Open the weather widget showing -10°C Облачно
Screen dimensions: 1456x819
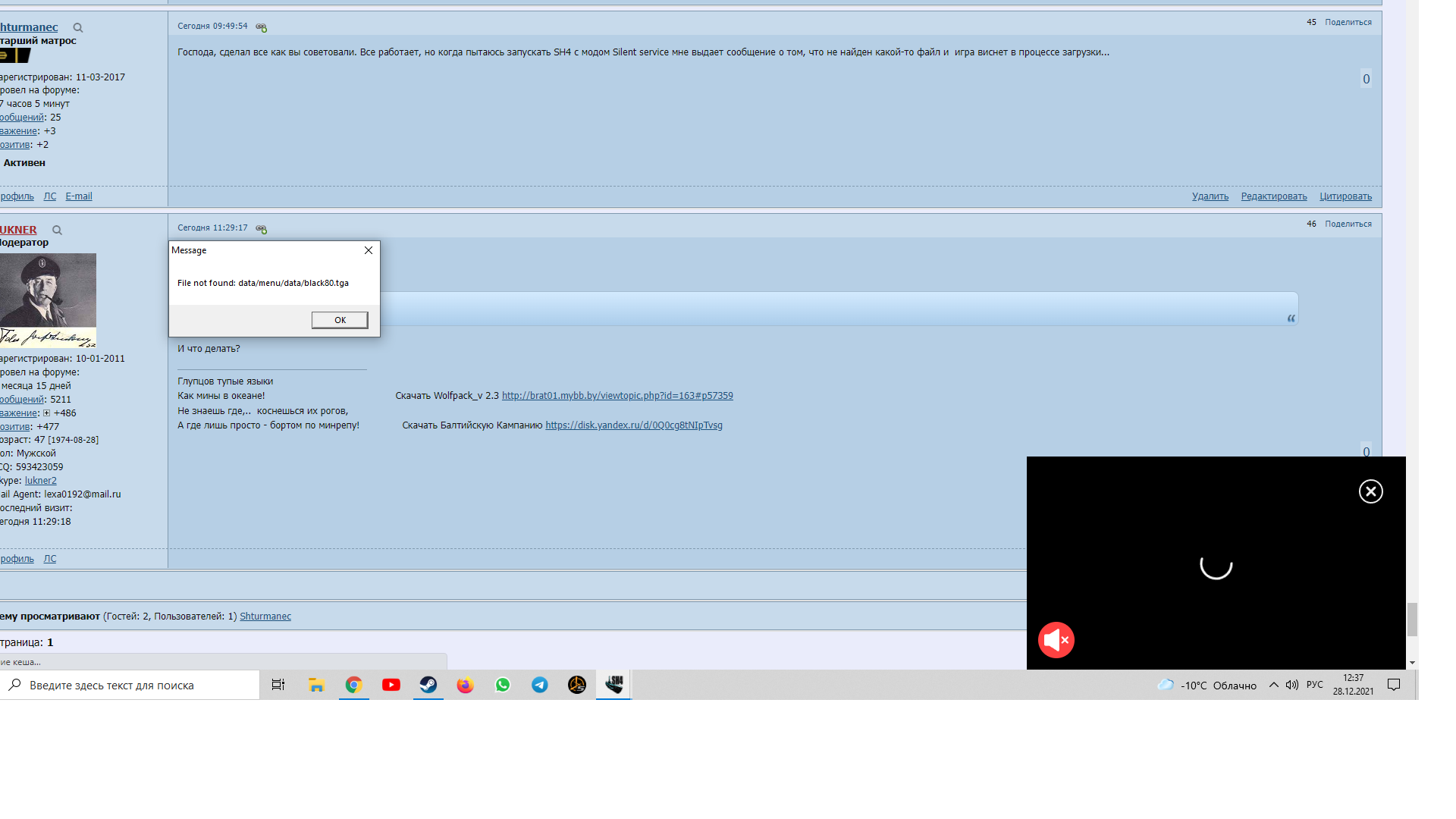[x=1207, y=686]
